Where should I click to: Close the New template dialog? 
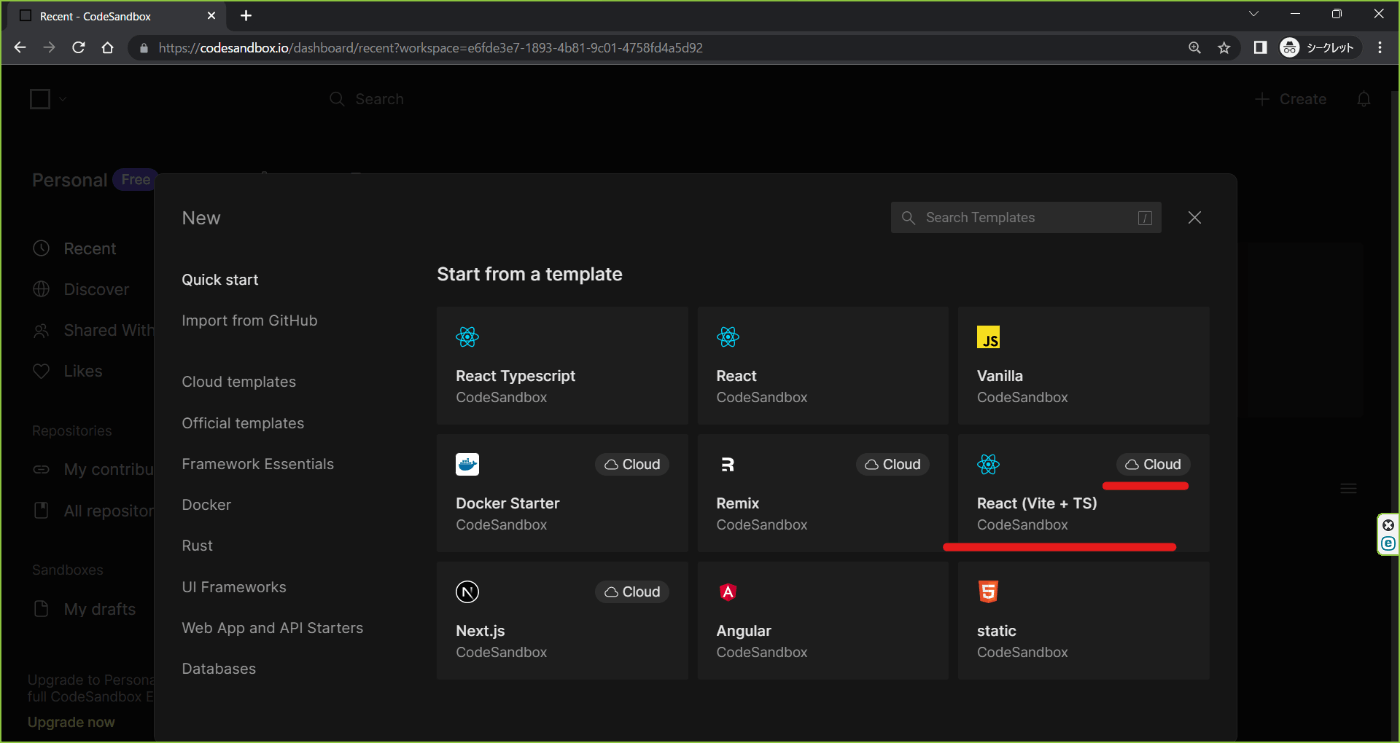click(x=1194, y=218)
